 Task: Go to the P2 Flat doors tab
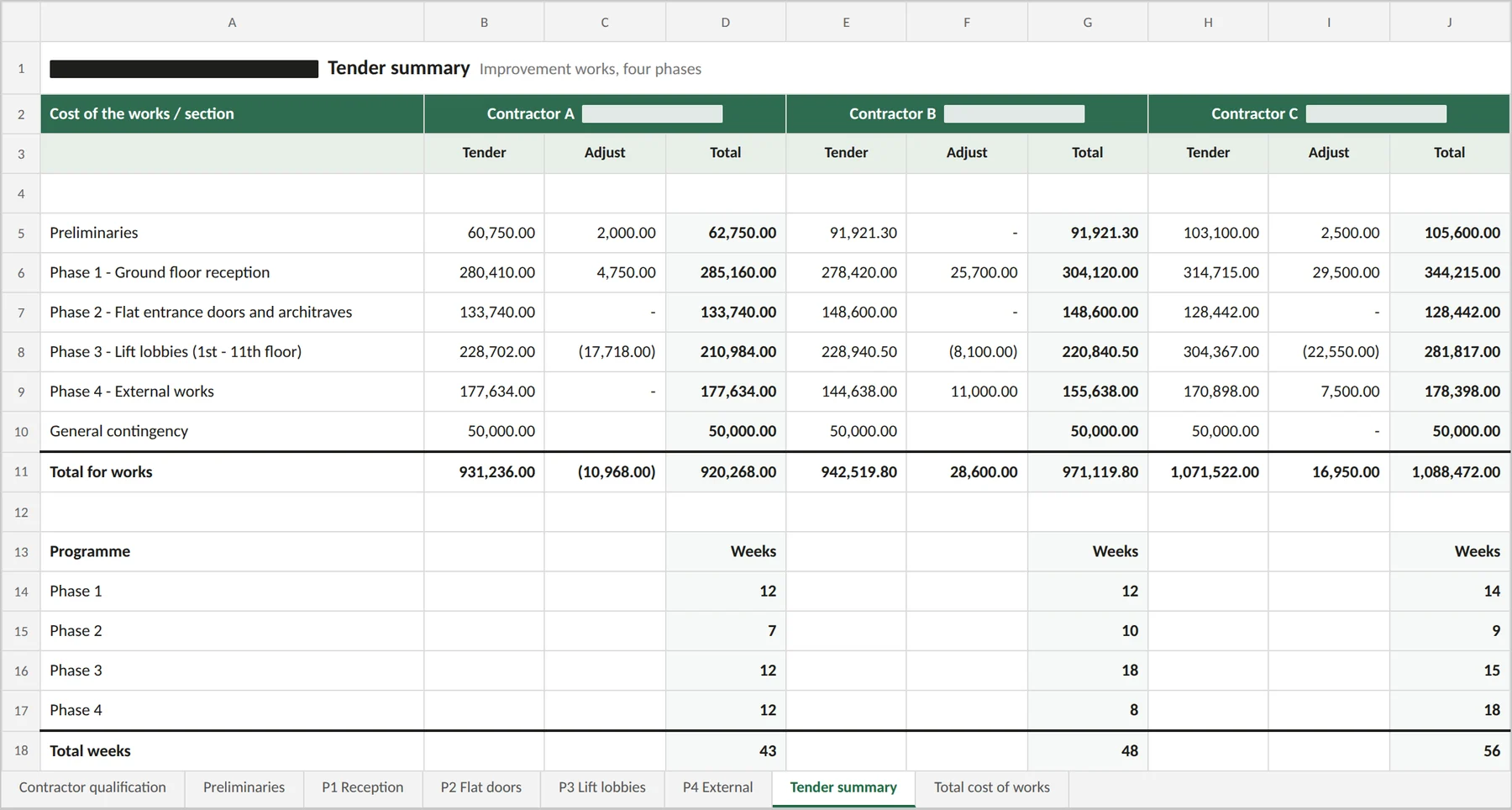(x=481, y=788)
